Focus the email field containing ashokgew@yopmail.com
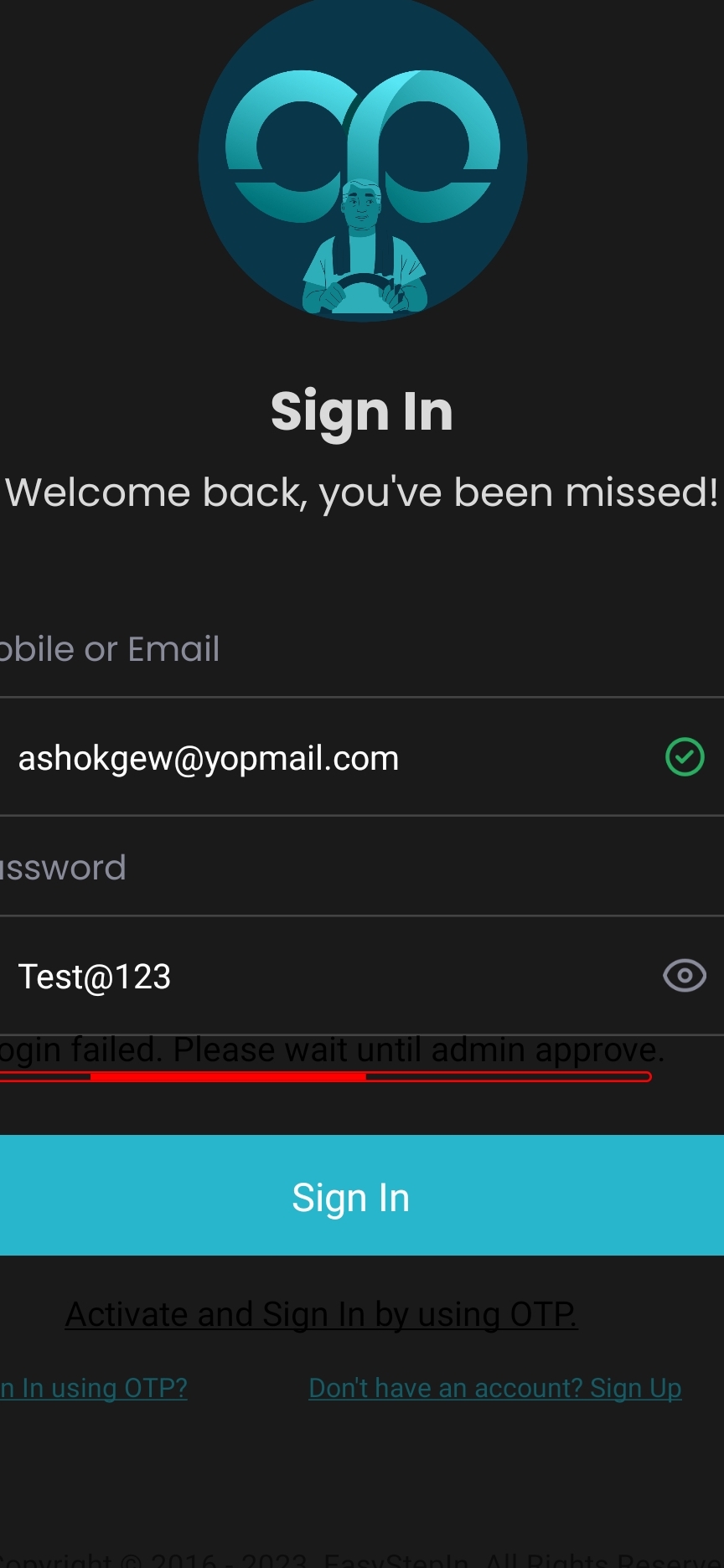The width and height of the screenshot is (724, 1568). [x=362, y=757]
